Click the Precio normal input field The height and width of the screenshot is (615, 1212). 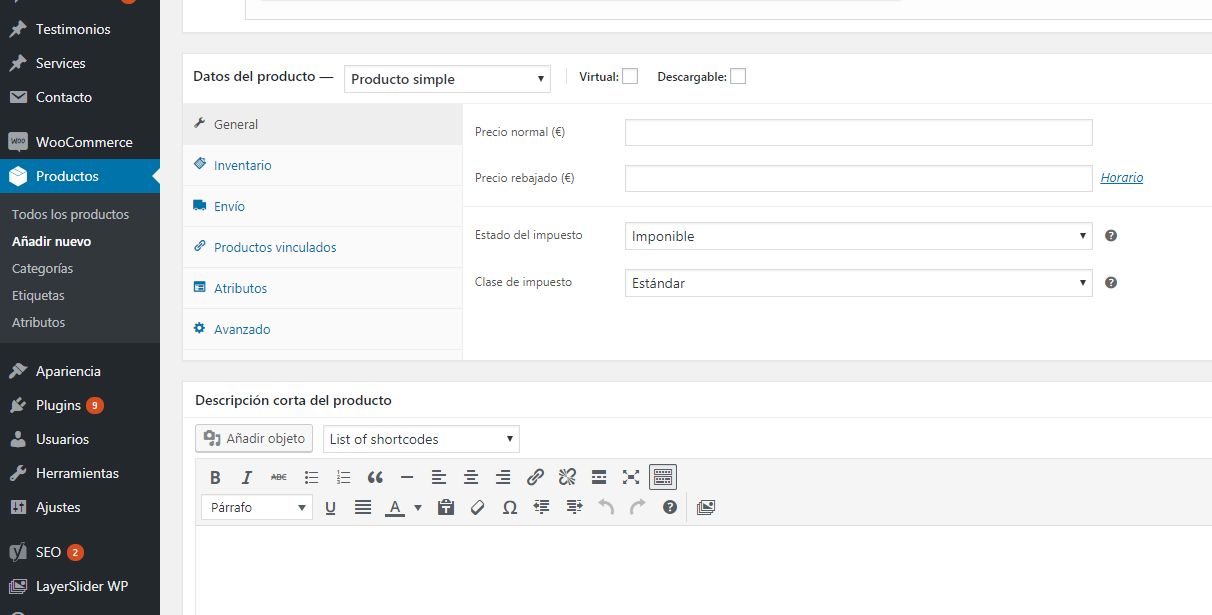tap(859, 132)
